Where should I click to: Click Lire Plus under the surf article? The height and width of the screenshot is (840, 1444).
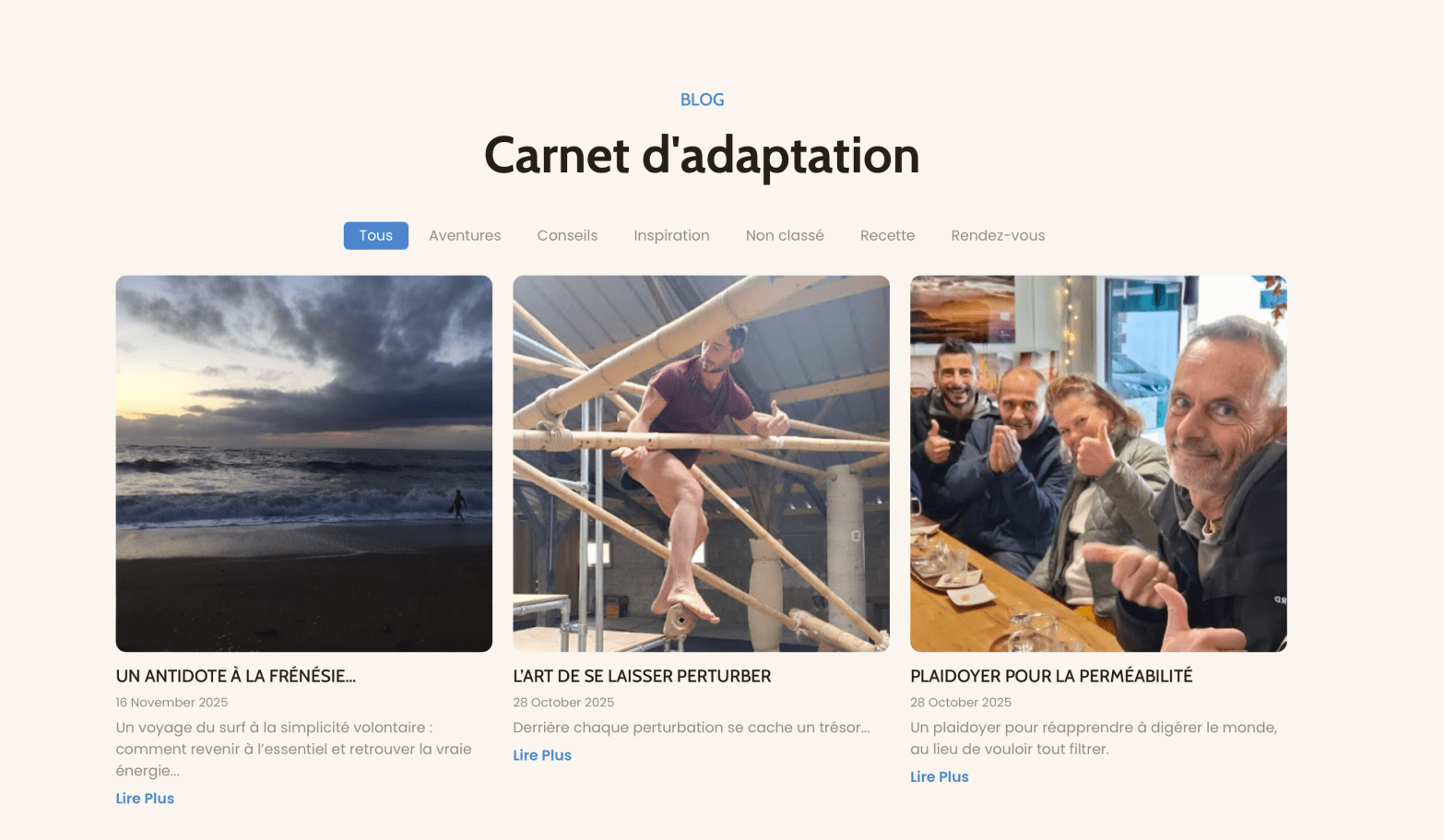tap(145, 799)
